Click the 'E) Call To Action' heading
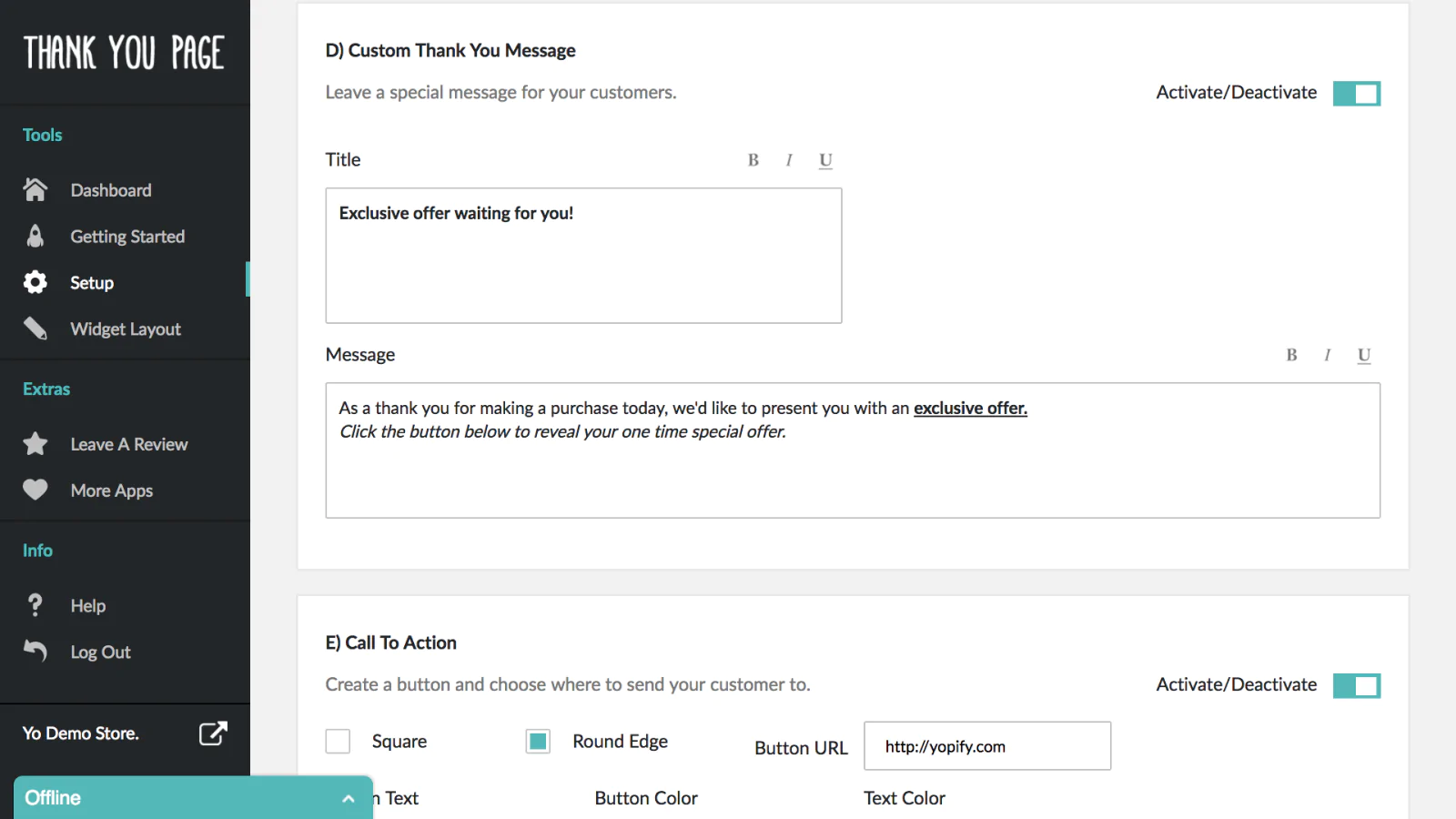The height and width of the screenshot is (819, 1456). point(391,642)
